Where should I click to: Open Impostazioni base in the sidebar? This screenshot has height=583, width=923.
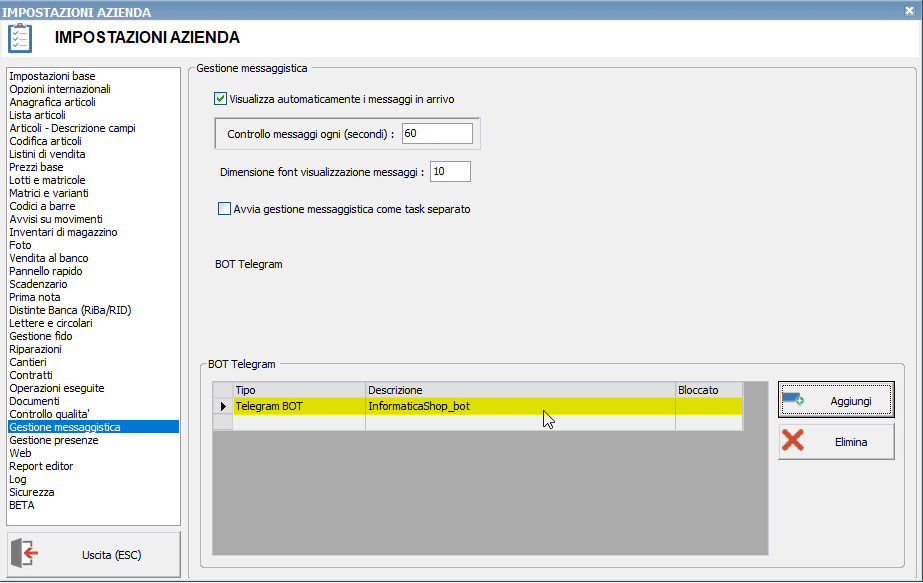point(52,76)
